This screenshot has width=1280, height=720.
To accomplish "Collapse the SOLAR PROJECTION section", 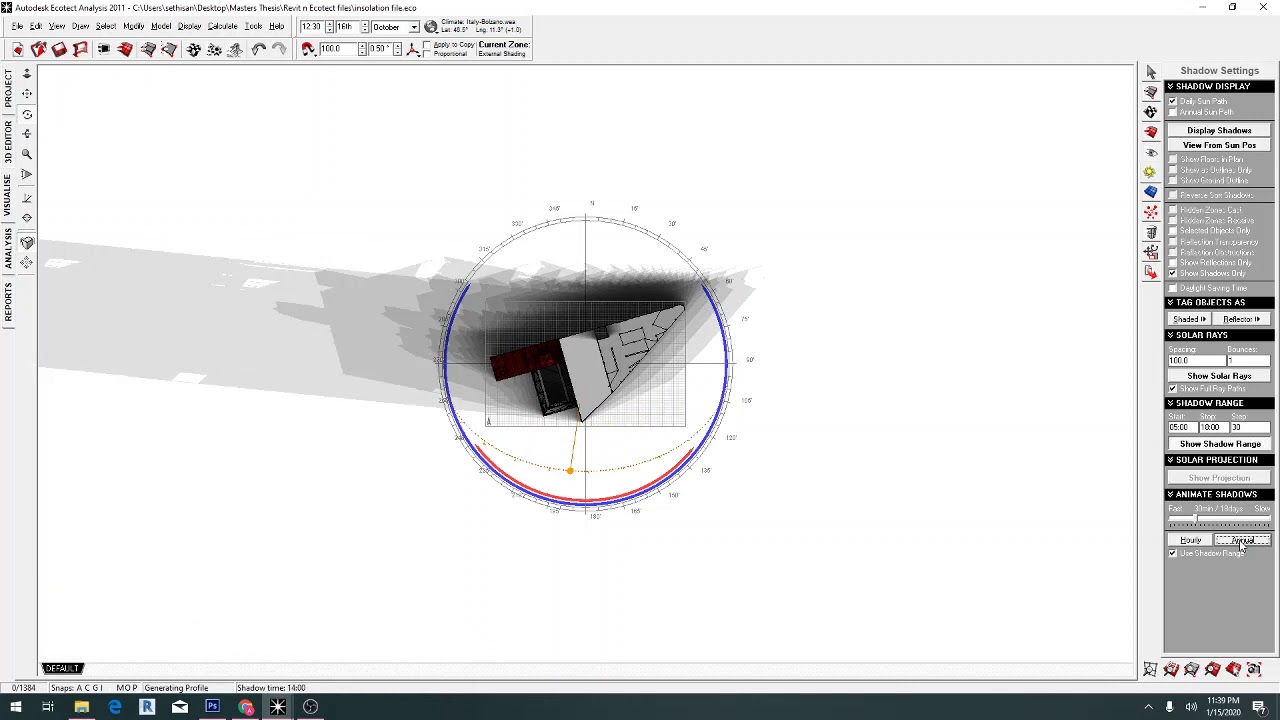I will 1219,460.
